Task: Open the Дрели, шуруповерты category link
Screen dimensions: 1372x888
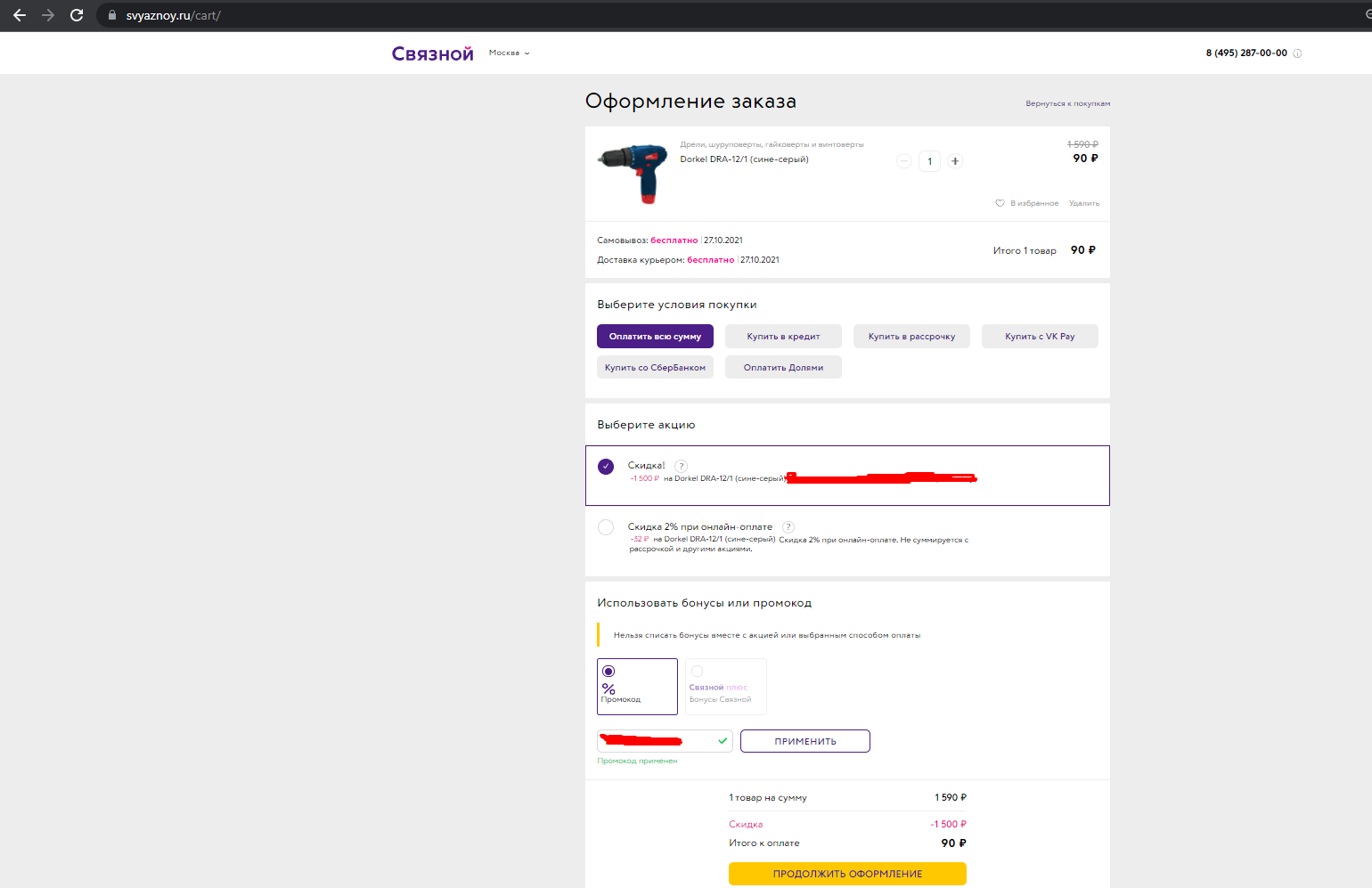Action: (772, 144)
